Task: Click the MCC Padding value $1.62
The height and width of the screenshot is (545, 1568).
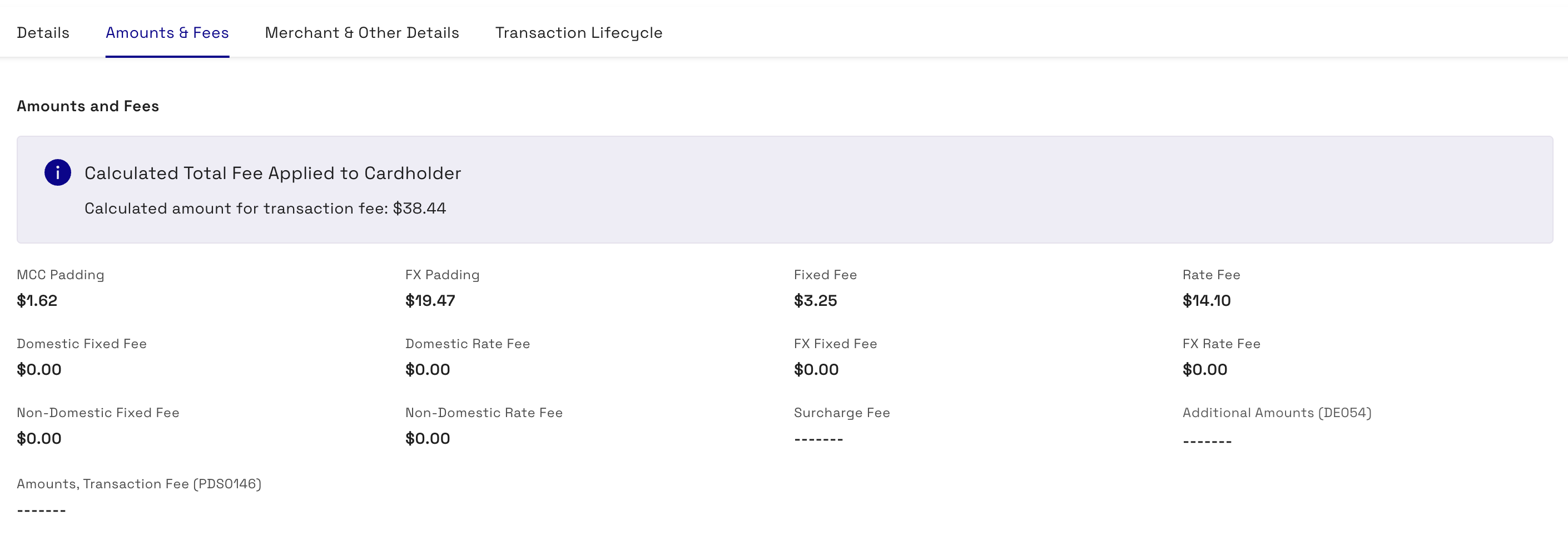Action: [x=37, y=300]
